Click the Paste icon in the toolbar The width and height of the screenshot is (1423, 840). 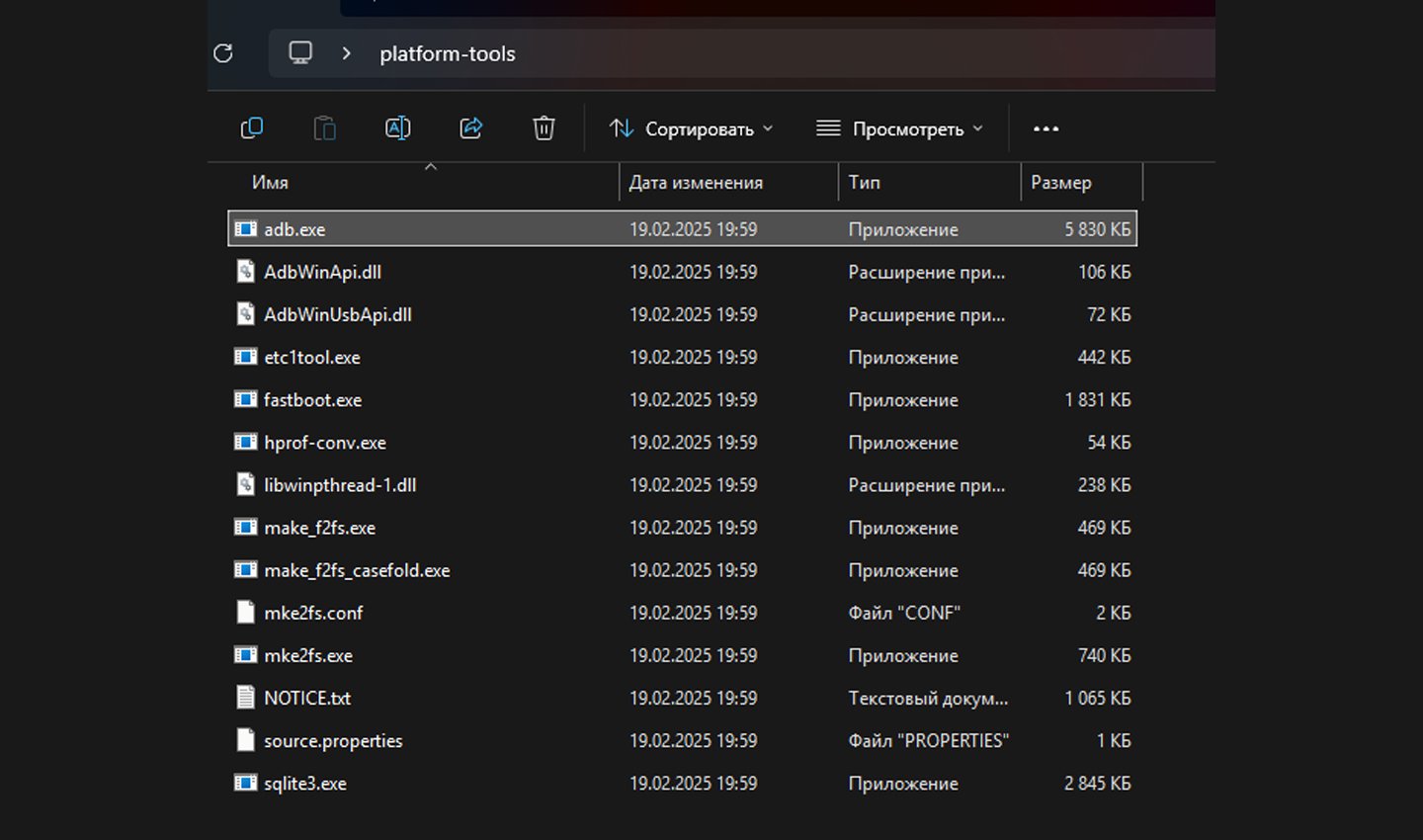[x=324, y=127]
